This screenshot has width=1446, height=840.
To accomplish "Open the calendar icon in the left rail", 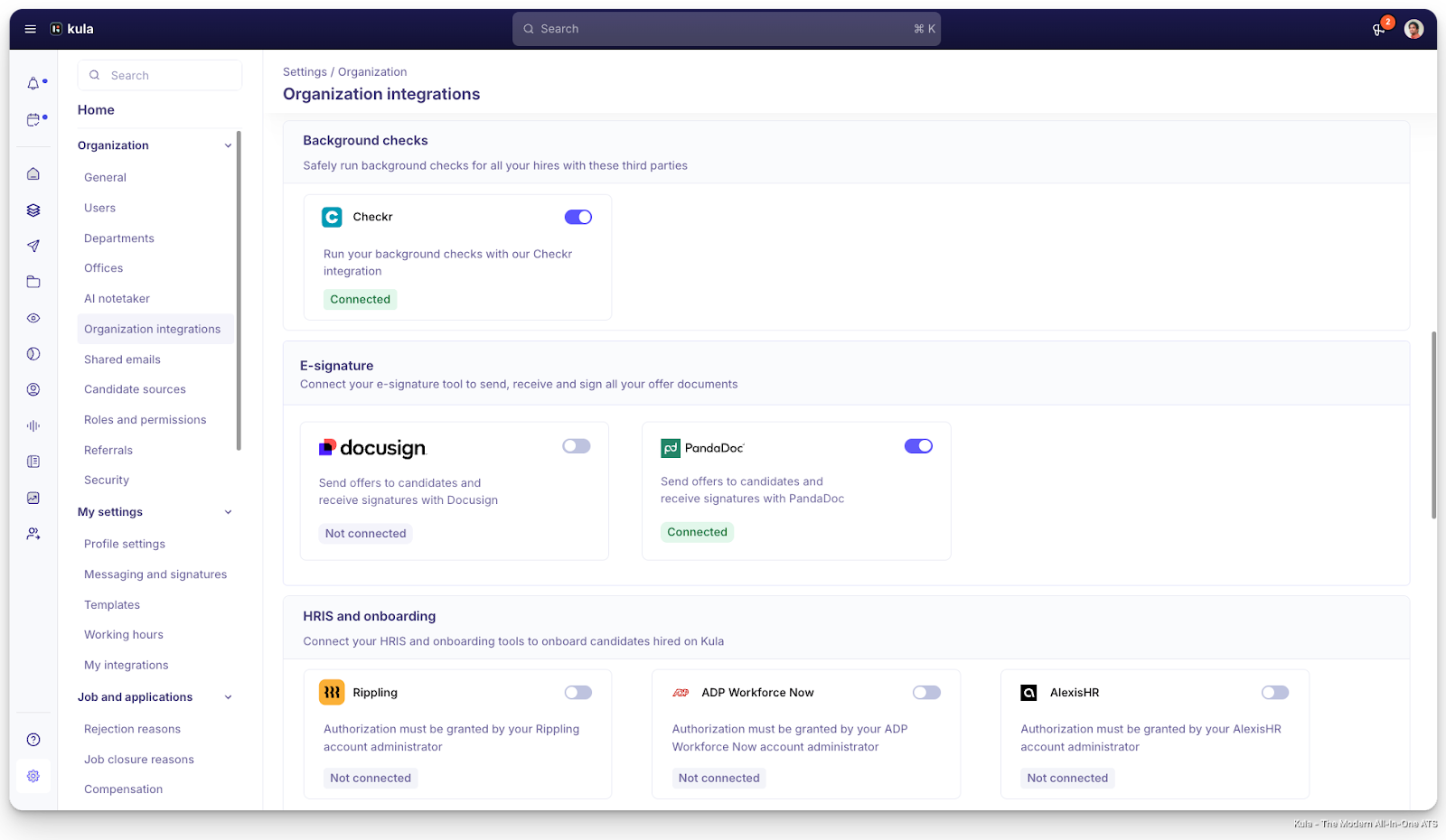I will point(33,119).
